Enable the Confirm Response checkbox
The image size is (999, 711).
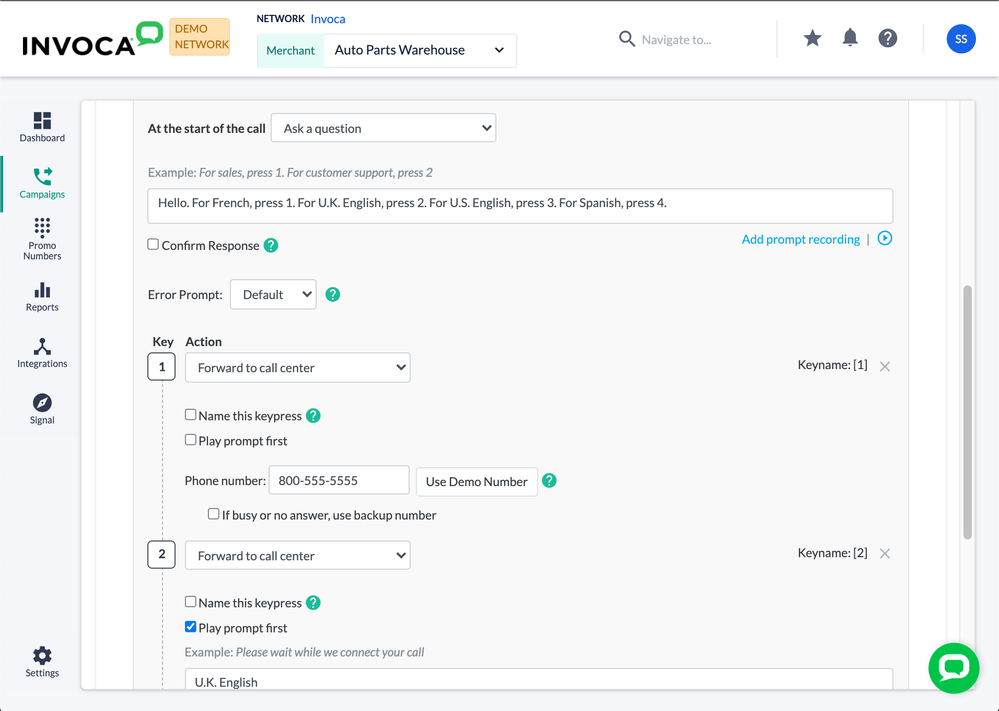click(153, 244)
